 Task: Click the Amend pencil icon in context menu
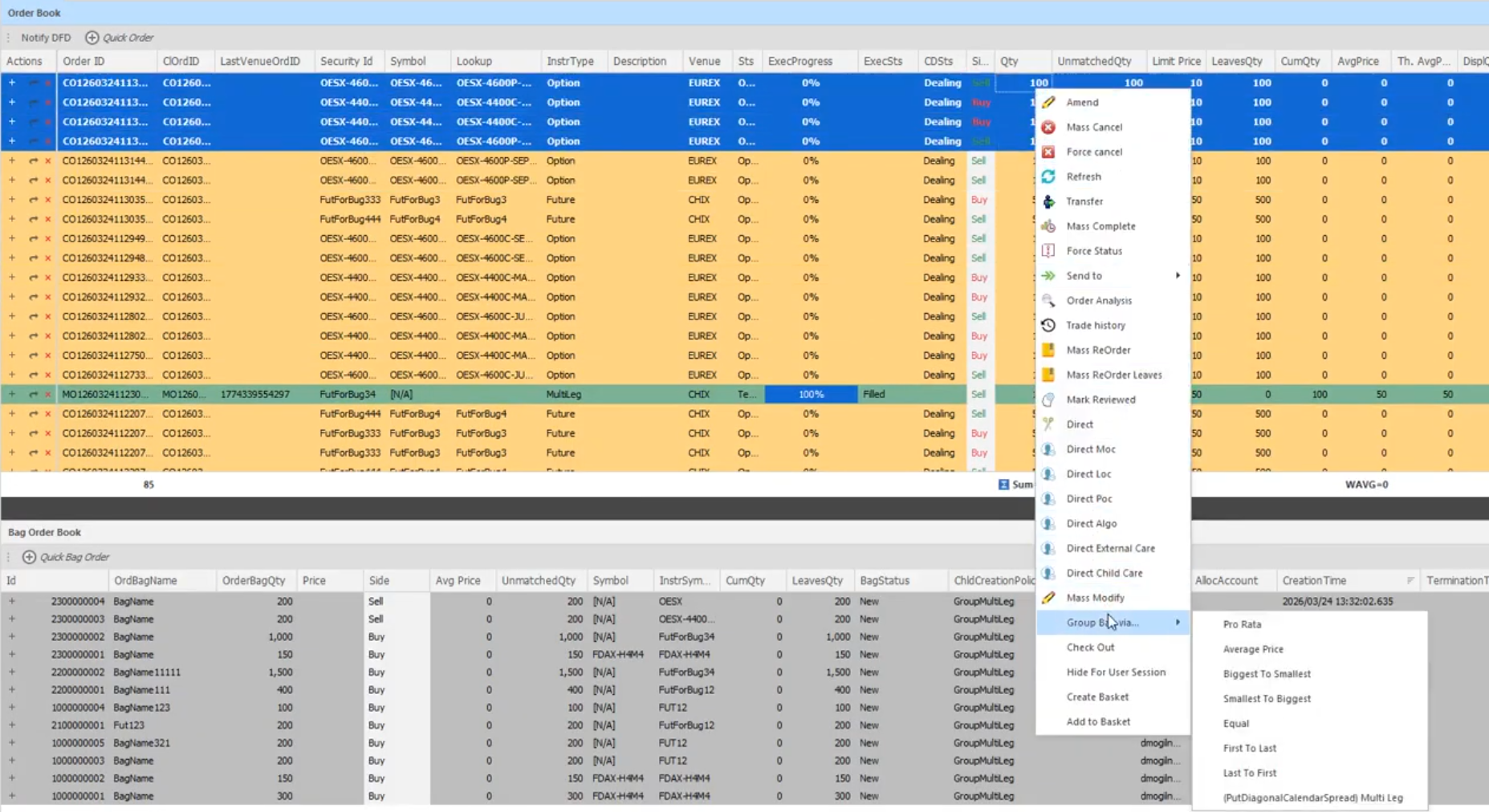click(1048, 102)
